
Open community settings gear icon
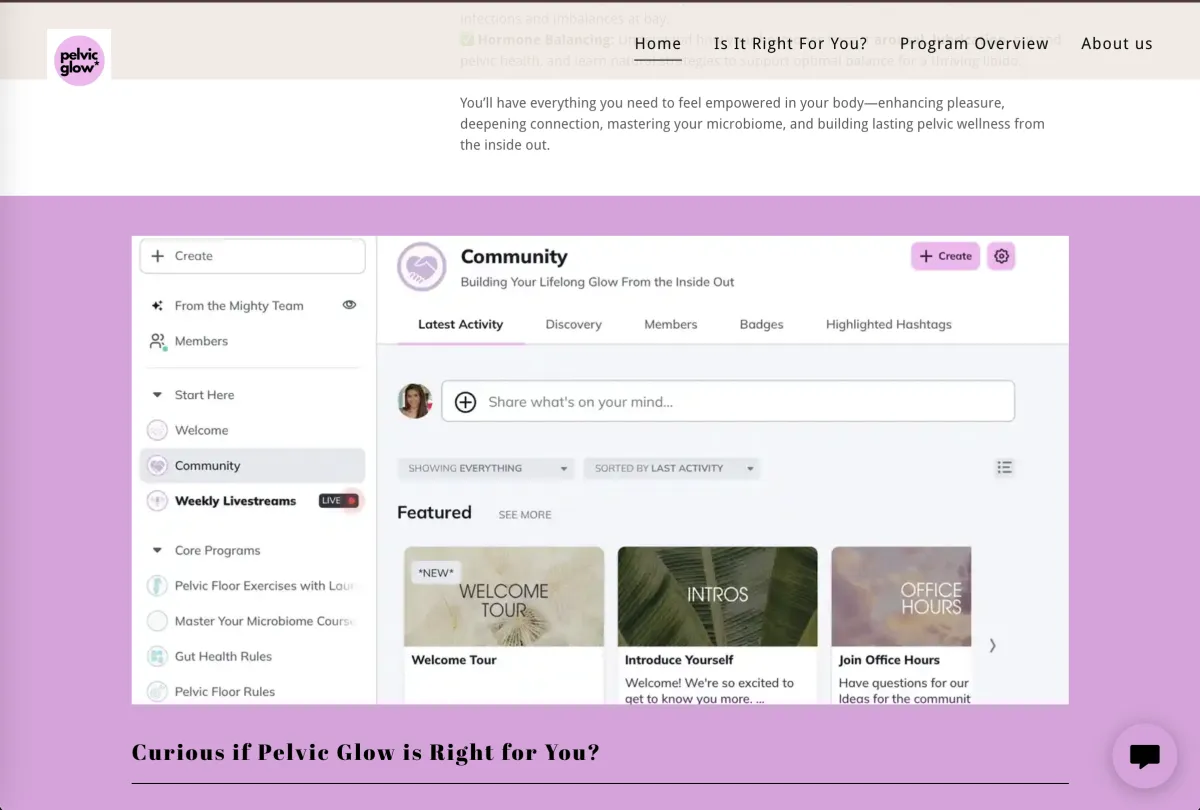(x=1001, y=256)
